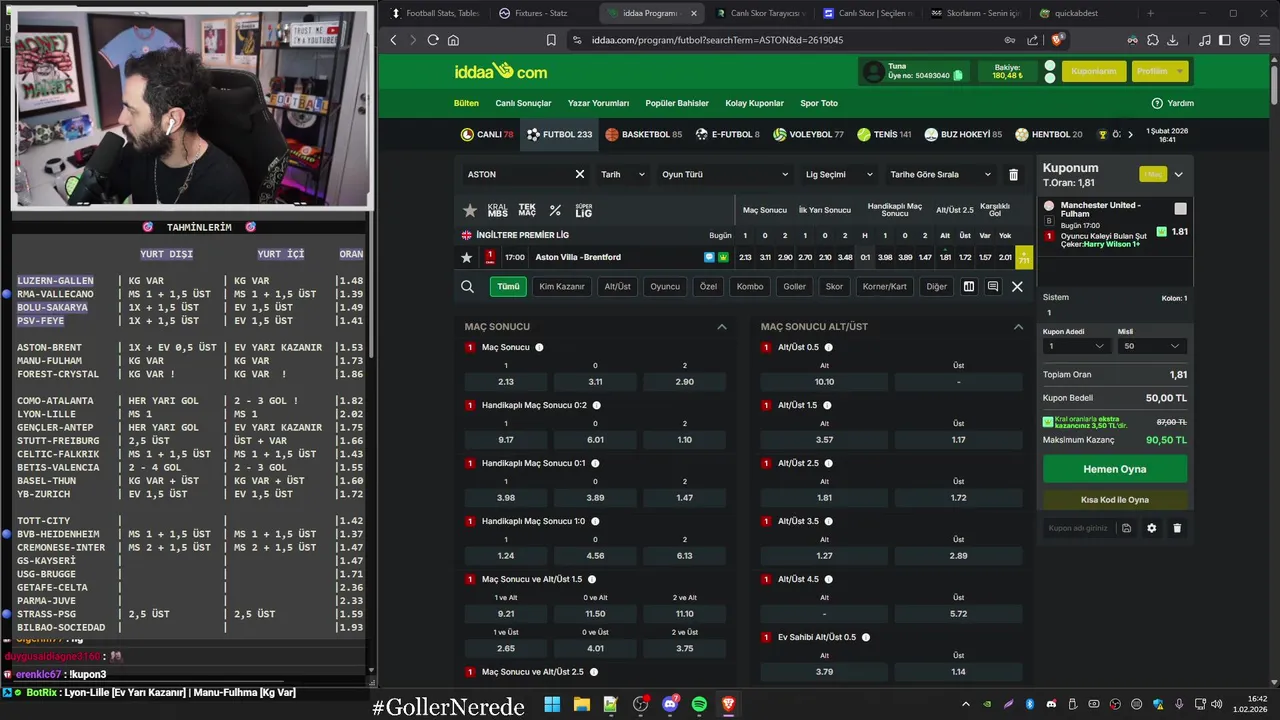1280x720 pixels.
Task: Click info icon for Handikaplı Maç Sonucu 0:2
Action: [596, 405]
